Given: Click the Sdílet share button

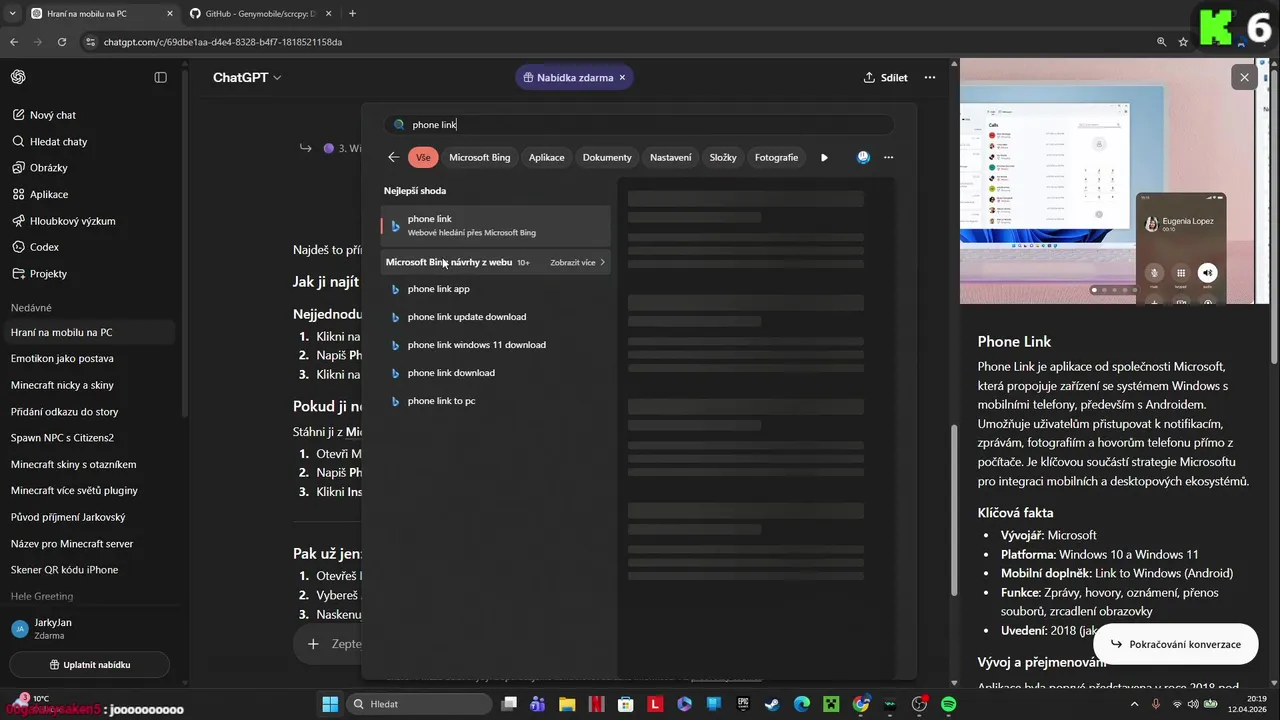Looking at the screenshot, I should [886, 77].
